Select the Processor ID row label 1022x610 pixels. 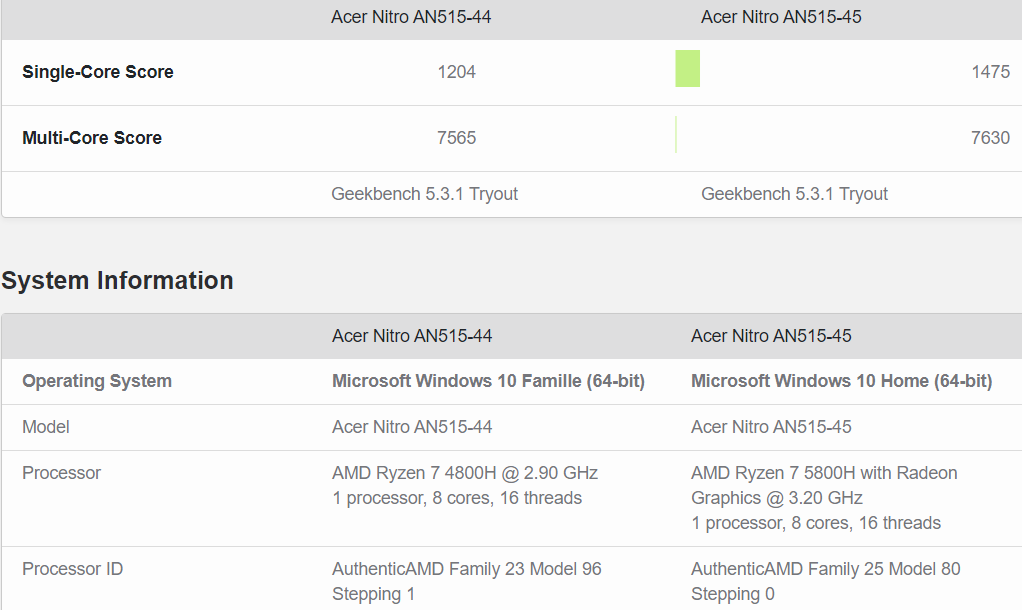coord(72,570)
